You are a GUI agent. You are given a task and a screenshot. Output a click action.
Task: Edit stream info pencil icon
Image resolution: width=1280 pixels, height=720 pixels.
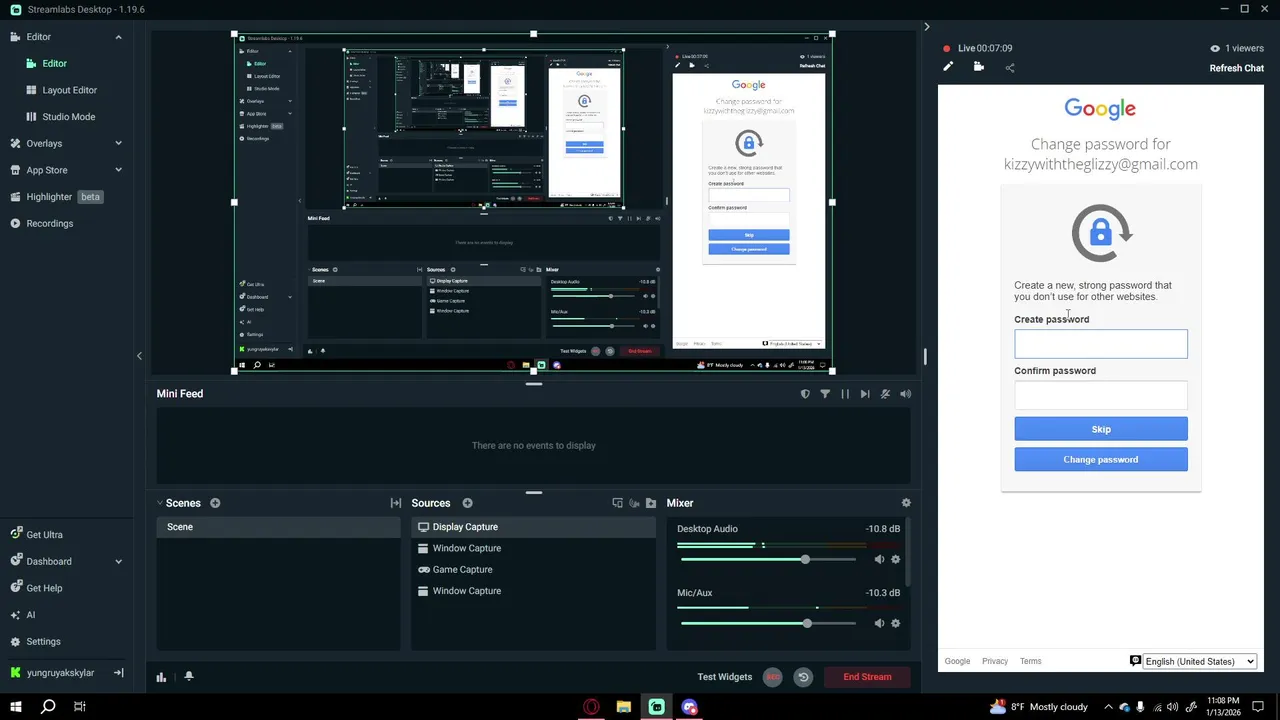[x=948, y=67]
